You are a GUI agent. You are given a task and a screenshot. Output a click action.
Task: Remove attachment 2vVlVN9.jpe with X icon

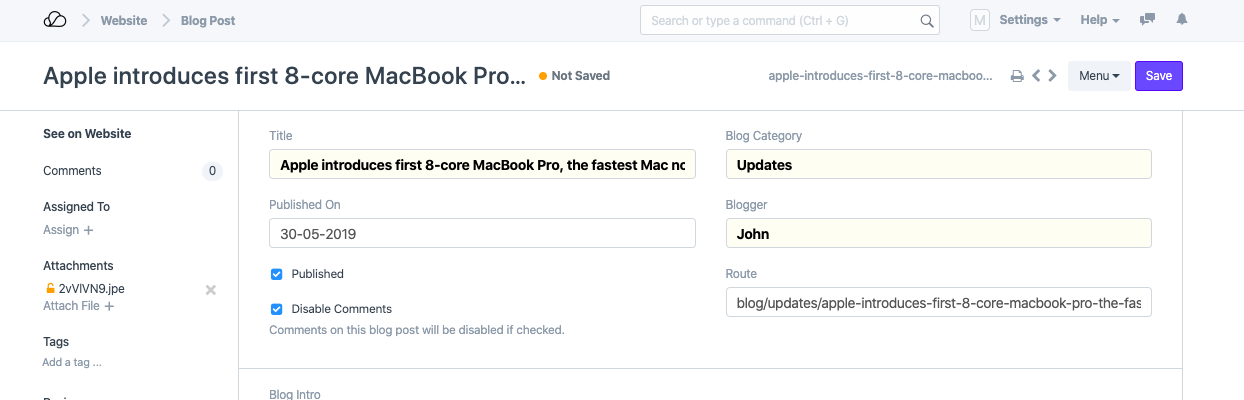210,289
